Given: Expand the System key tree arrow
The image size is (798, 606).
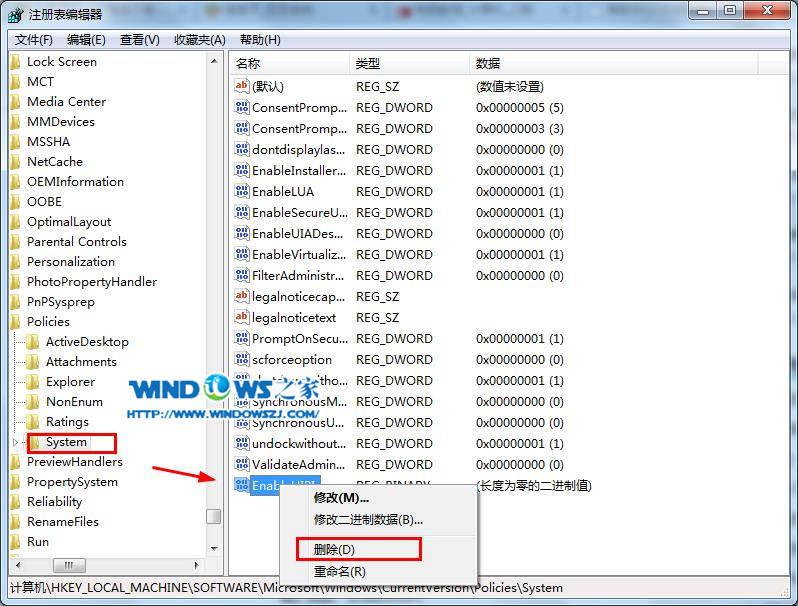Looking at the screenshot, I should point(15,442).
